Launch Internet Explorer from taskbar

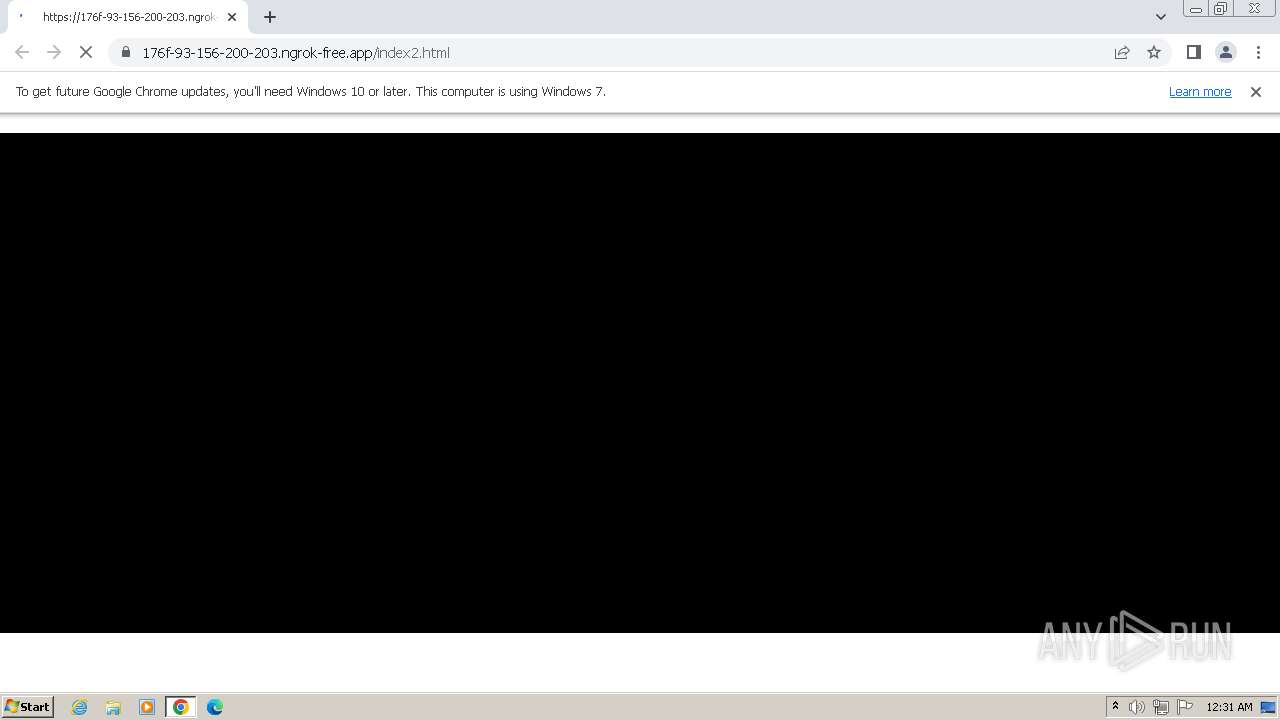(80, 707)
